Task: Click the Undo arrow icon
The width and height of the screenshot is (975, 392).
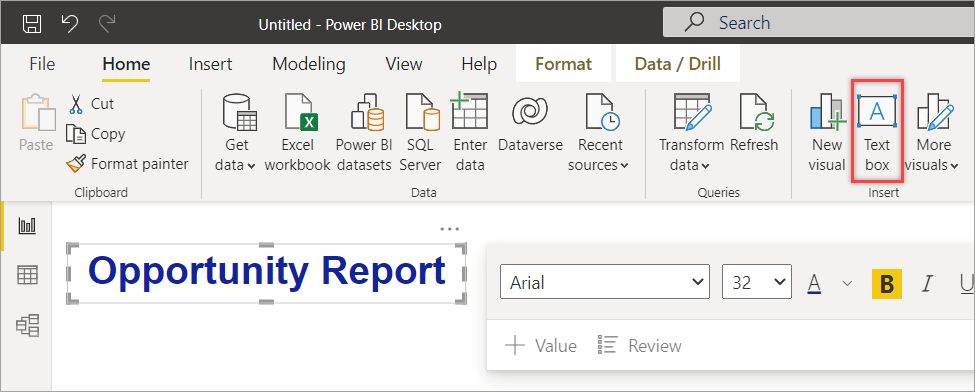Action: tap(70, 24)
